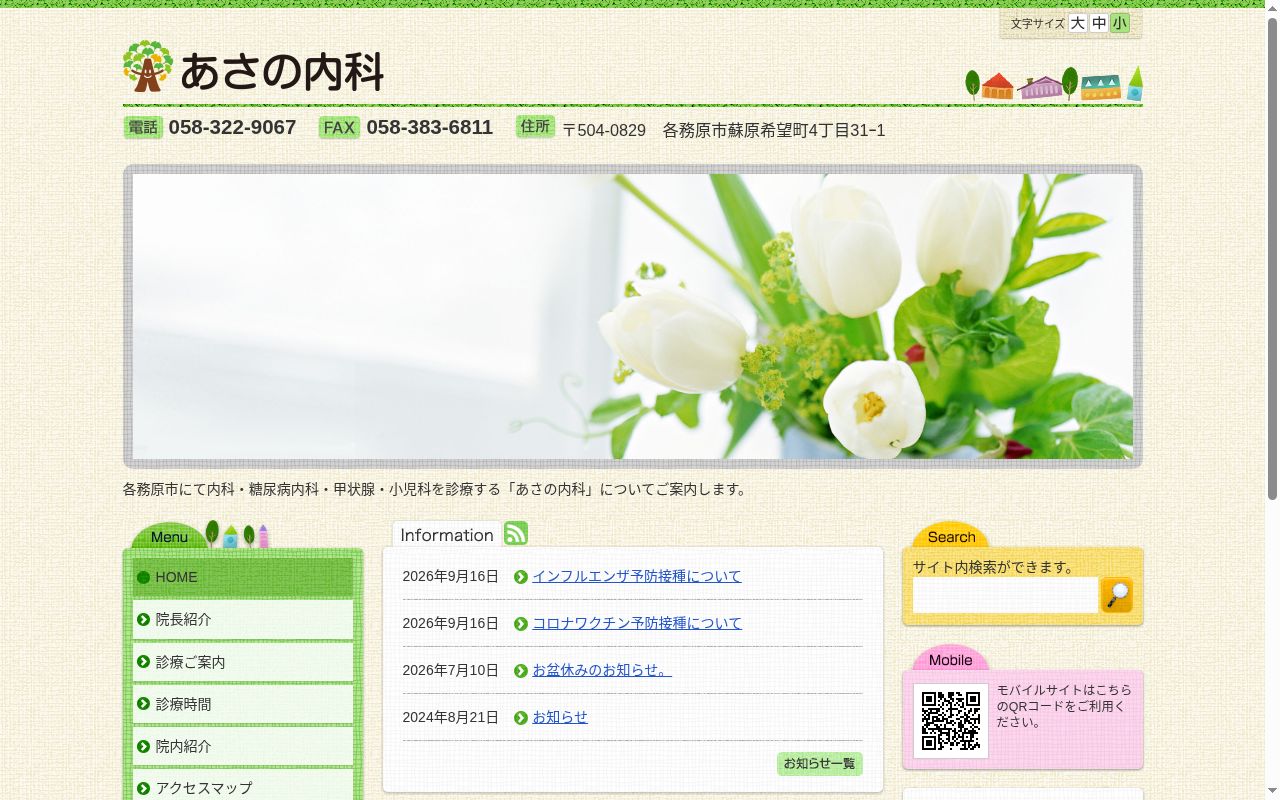Open 院長紹介 menu item
Screen dimensions: 1280x800
243,619
